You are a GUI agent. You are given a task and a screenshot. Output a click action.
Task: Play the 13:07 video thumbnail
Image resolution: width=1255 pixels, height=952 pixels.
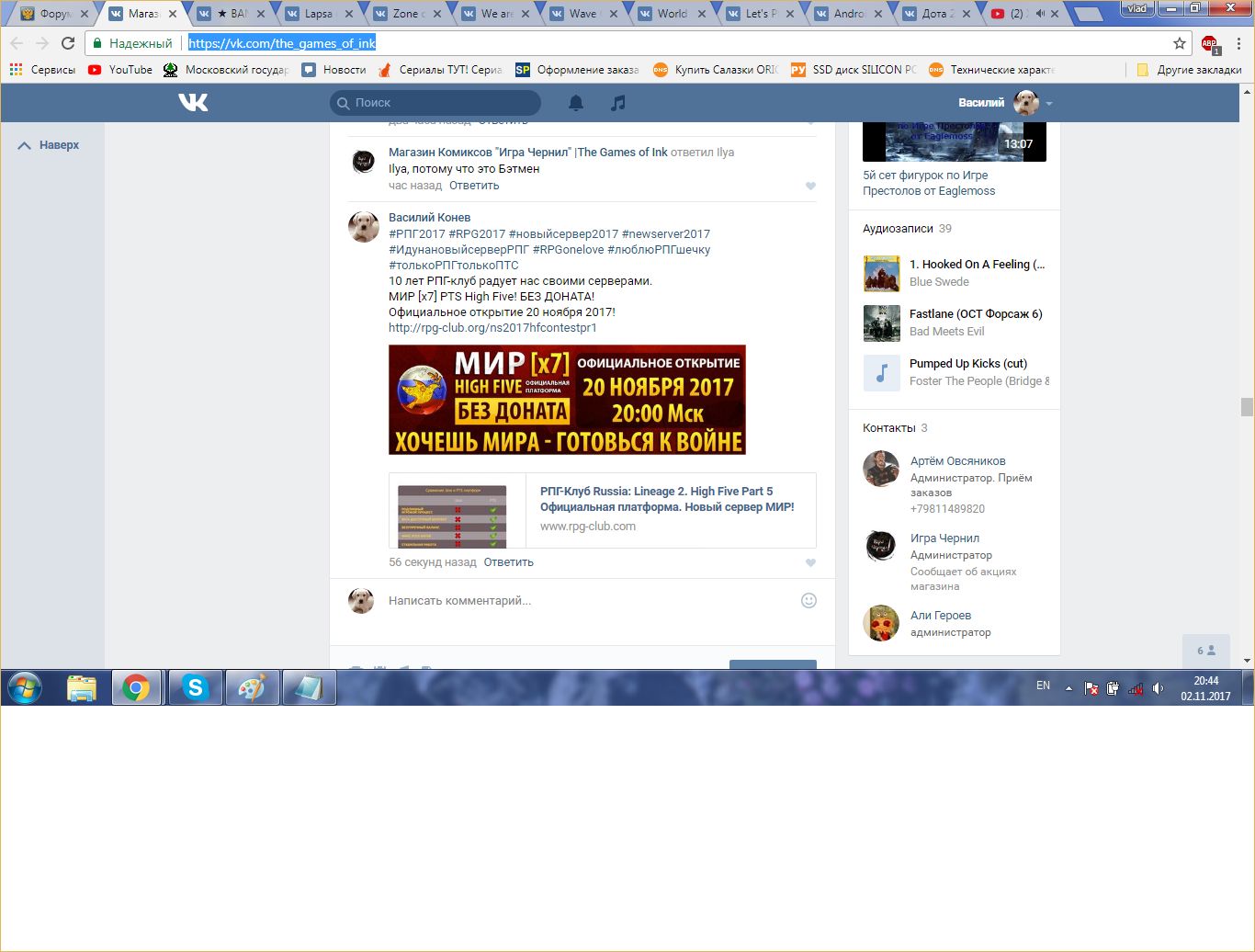point(955,142)
